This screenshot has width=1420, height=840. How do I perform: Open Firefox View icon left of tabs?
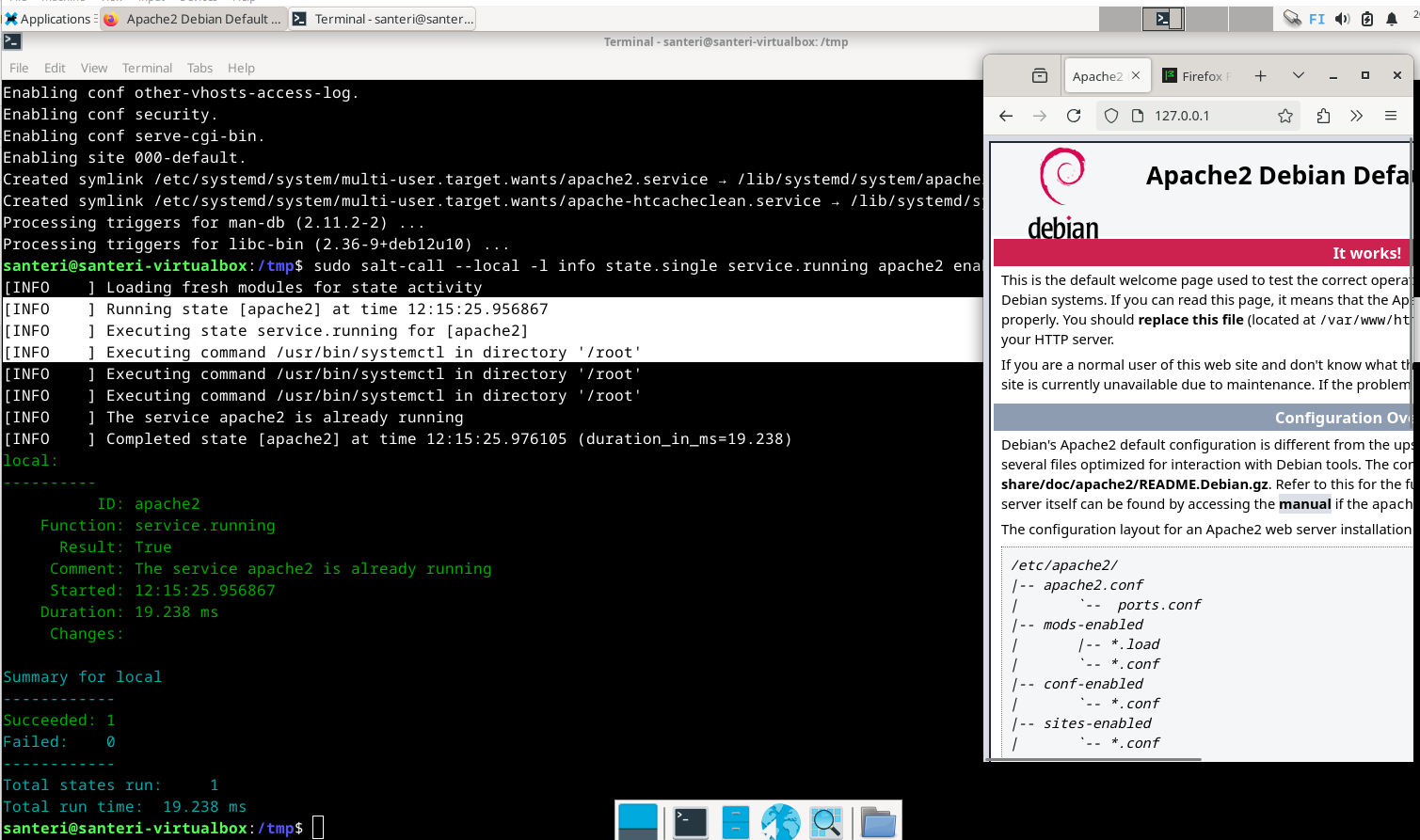[x=1040, y=76]
